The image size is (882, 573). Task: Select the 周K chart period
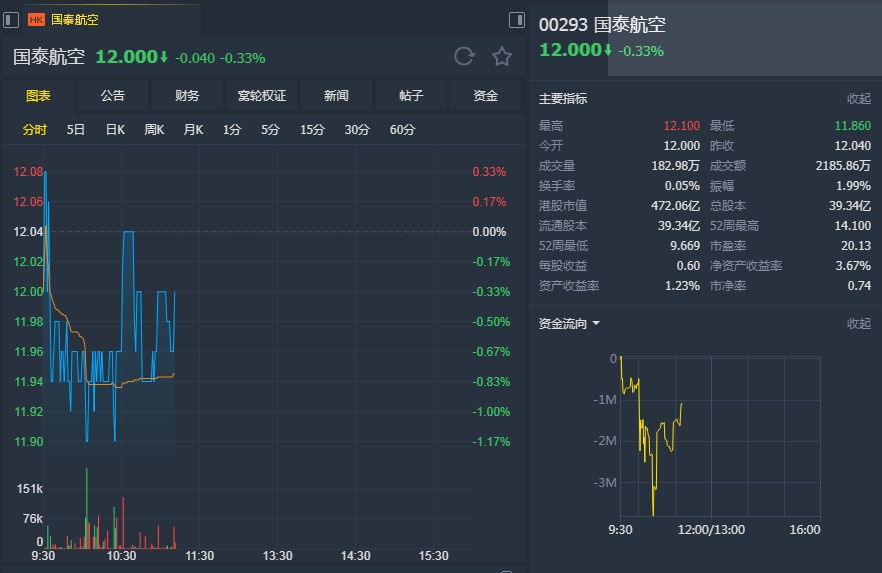click(154, 130)
